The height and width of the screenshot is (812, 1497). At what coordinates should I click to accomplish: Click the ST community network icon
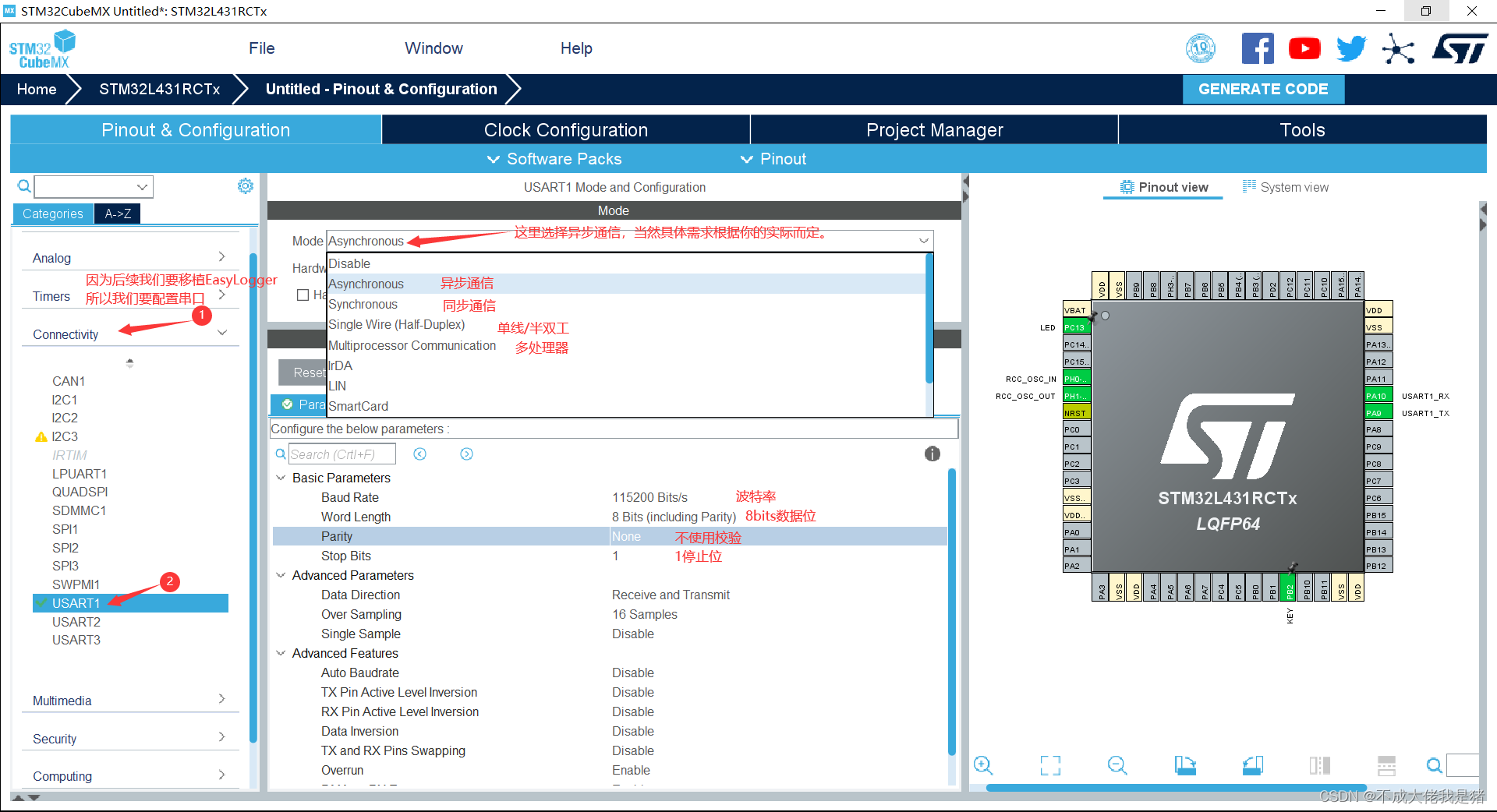pos(1398,49)
